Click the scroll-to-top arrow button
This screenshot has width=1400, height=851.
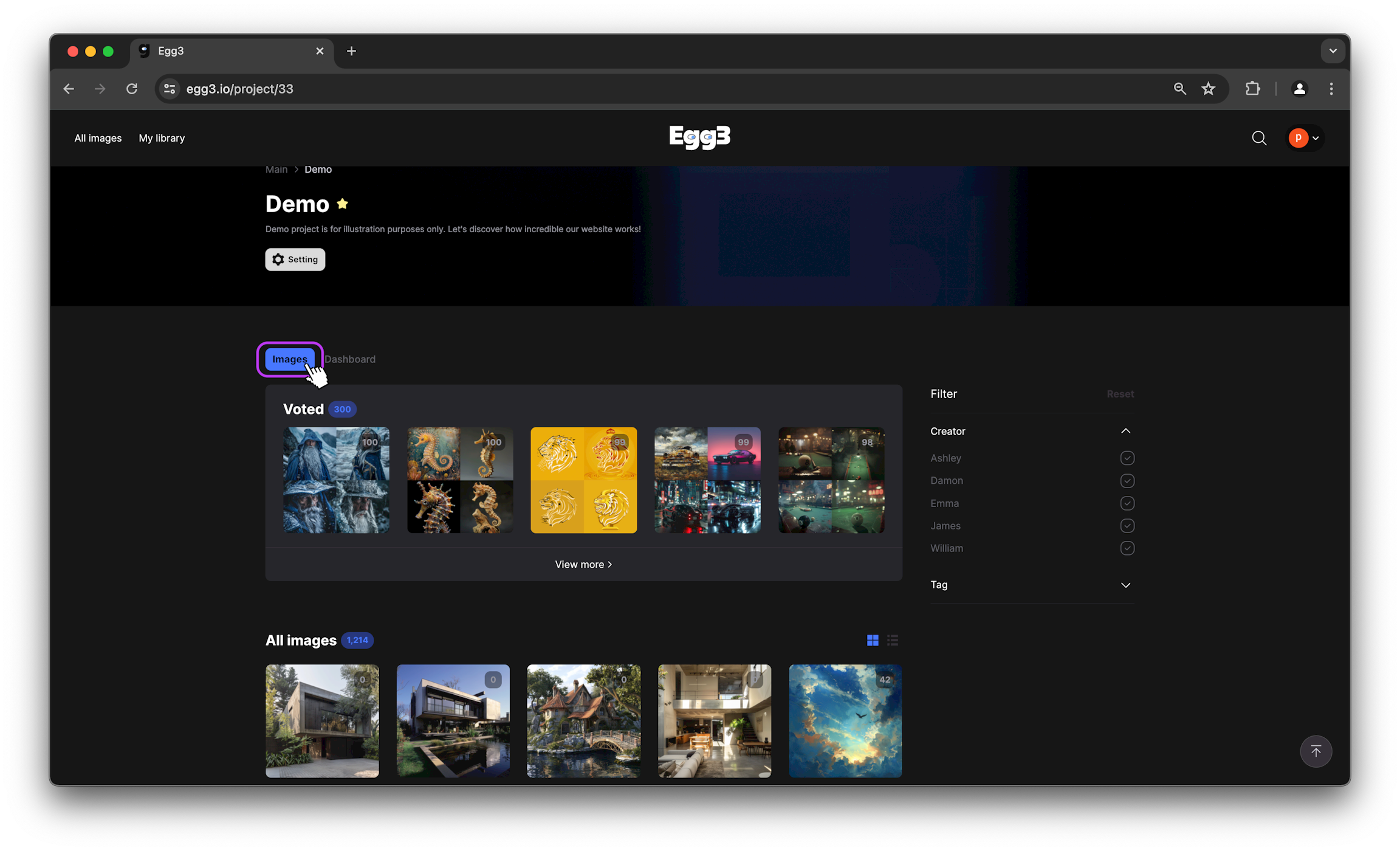(x=1316, y=751)
